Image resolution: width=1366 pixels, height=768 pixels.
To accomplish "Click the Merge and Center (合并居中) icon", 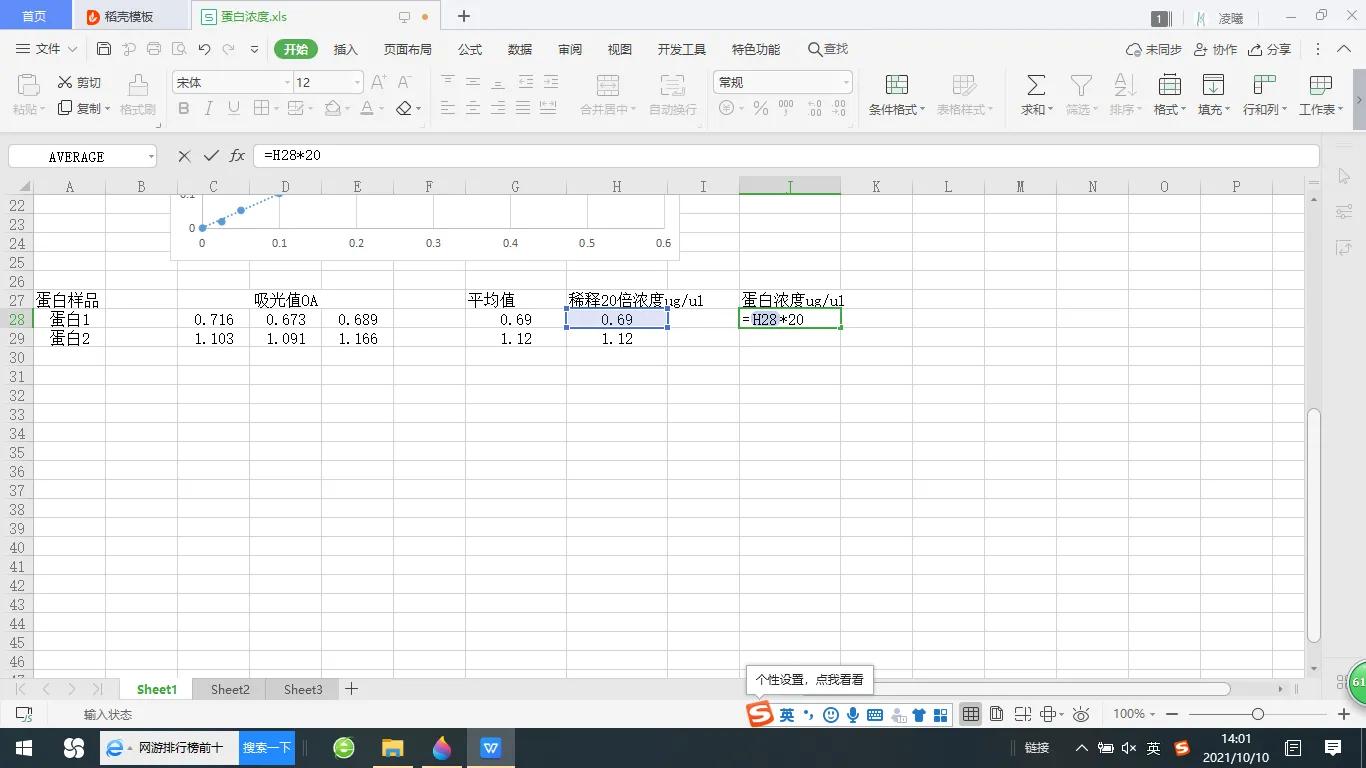I will 607,85.
